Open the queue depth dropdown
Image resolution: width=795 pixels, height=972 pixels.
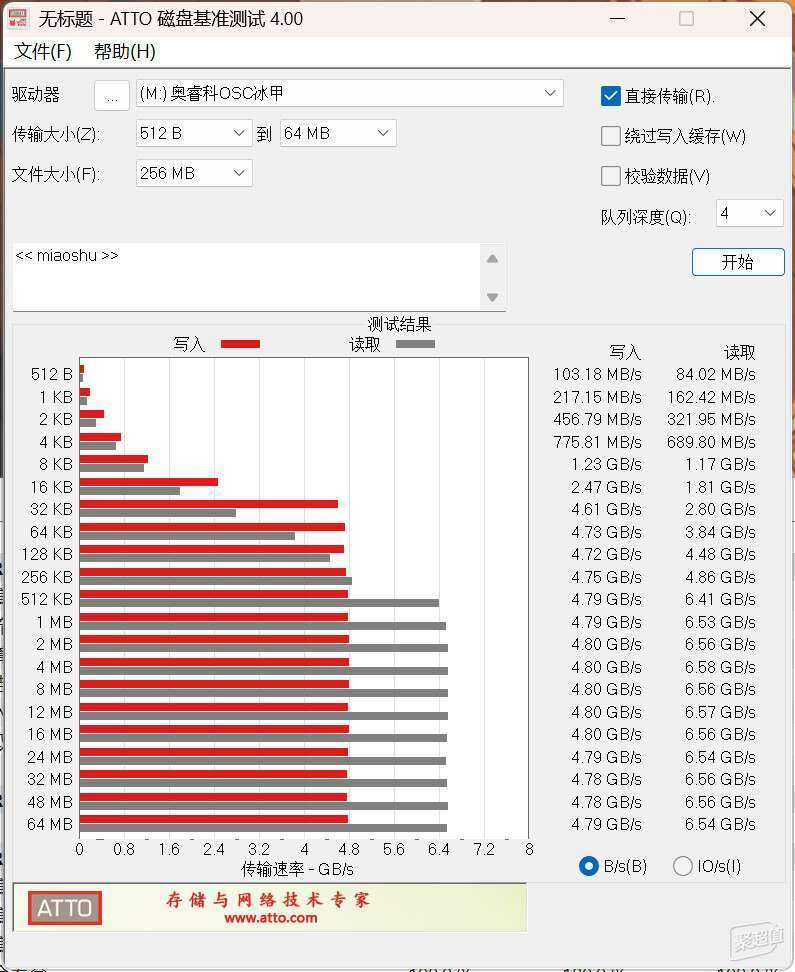[x=750, y=213]
